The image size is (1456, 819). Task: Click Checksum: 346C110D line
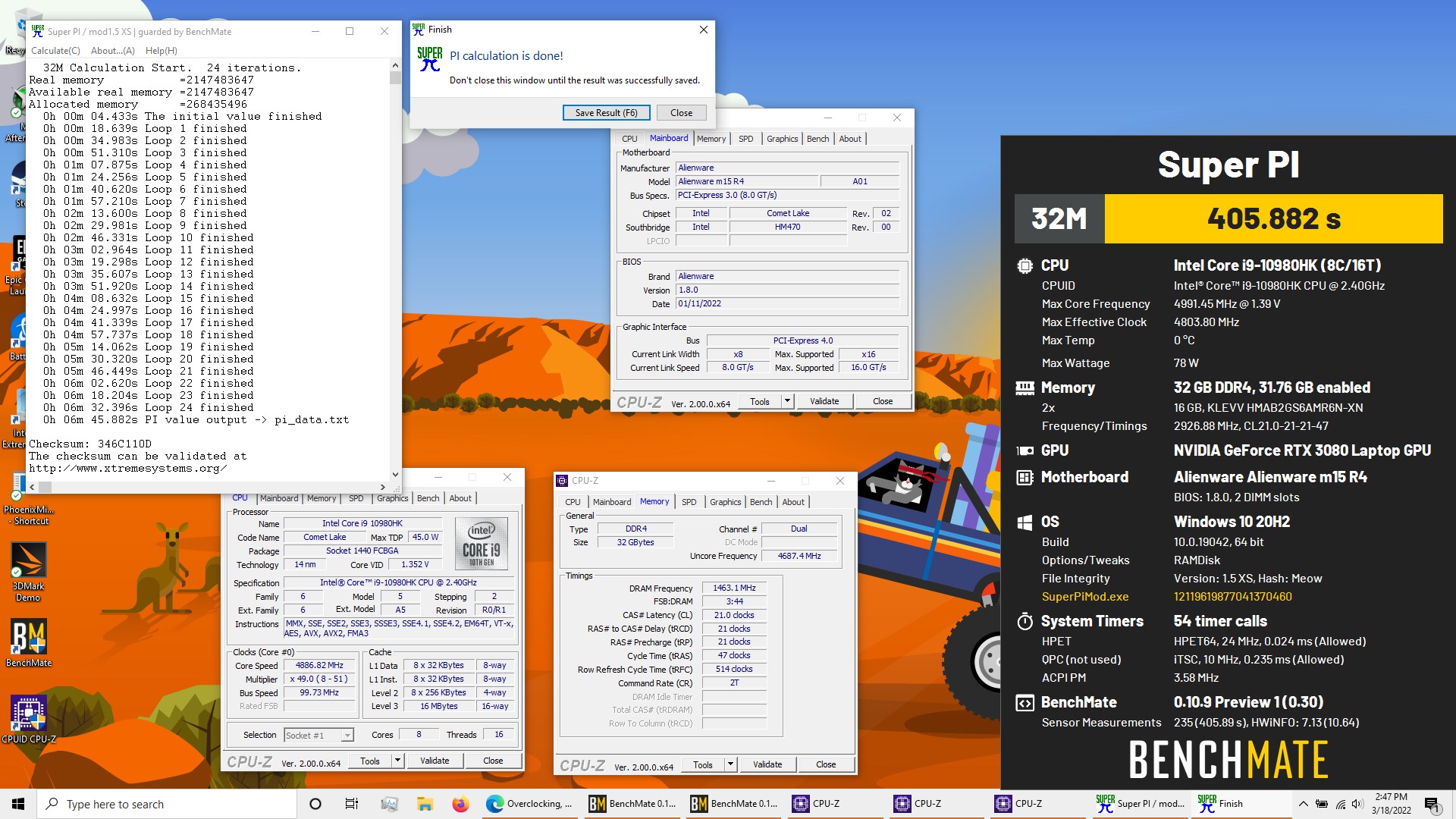(90, 444)
